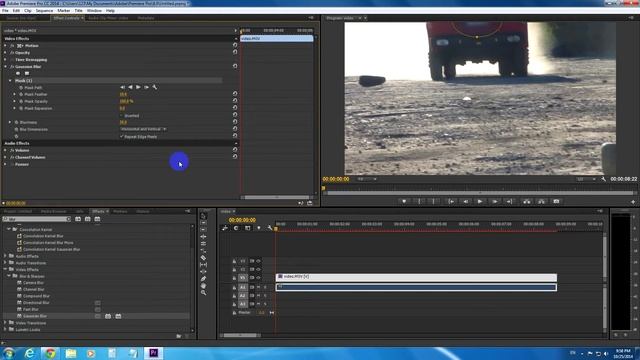The width and height of the screenshot is (640, 360).
Task: Click Export Frame camera icon in Program monitor
Action: point(556,201)
